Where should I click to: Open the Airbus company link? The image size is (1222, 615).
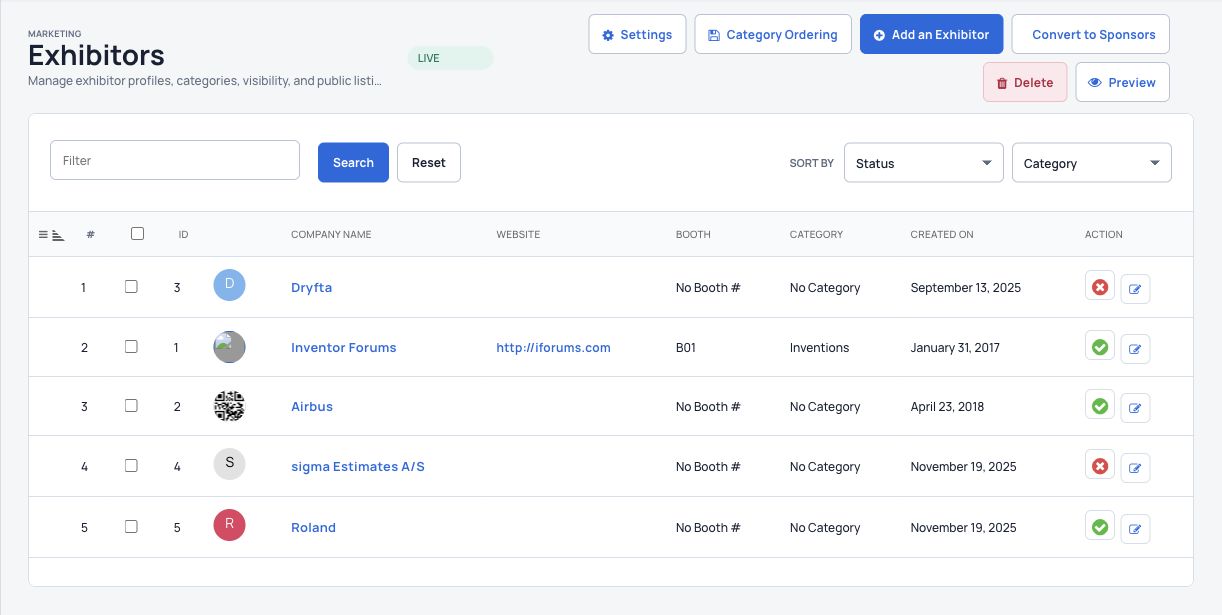click(x=312, y=407)
